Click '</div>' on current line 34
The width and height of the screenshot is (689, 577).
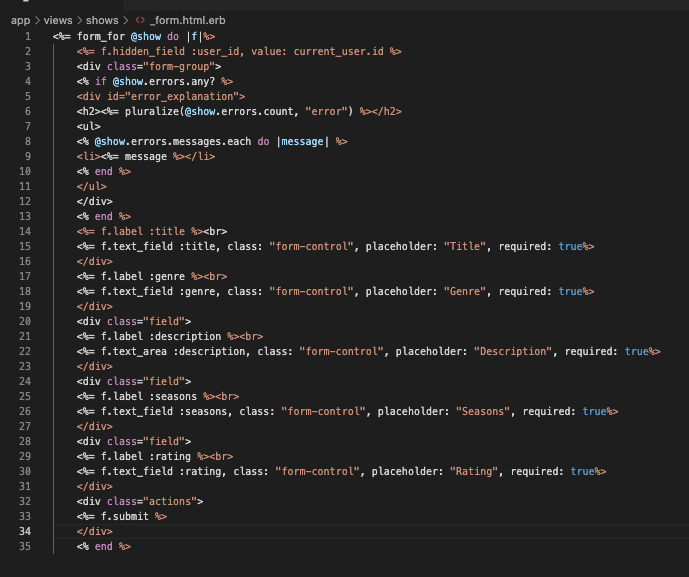pos(95,531)
